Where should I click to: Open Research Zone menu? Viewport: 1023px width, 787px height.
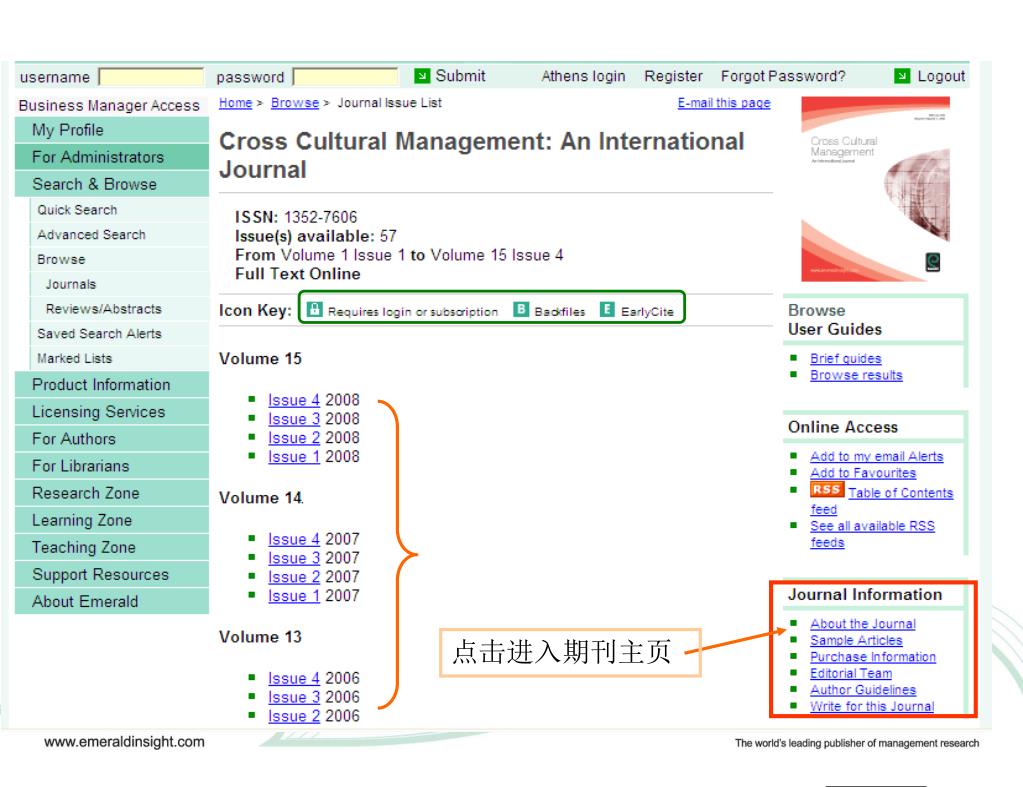pyautogui.click(x=112, y=493)
